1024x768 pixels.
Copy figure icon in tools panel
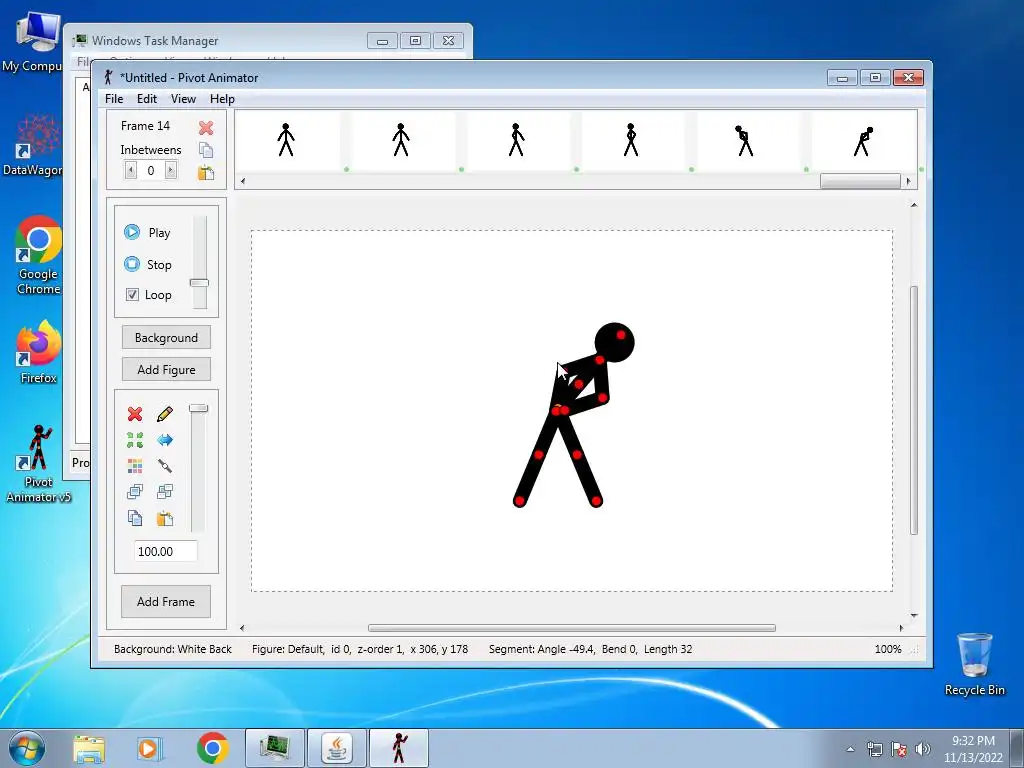(x=135, y=518)
